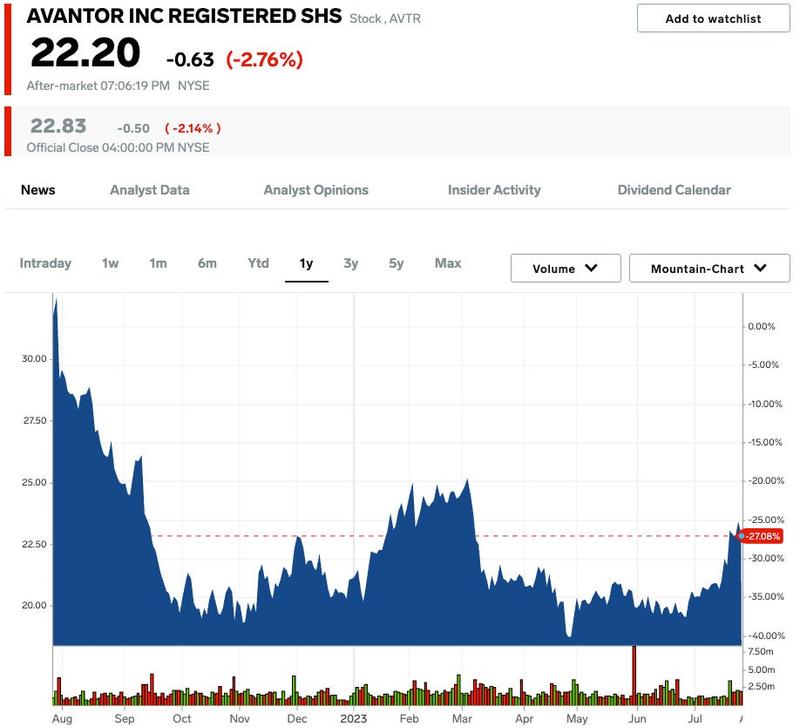The width and height of the screenshot is (800, 728).
Task: Click the AVANTOR INC REGISTERED SHS title
Action: [x=184, y=16]
